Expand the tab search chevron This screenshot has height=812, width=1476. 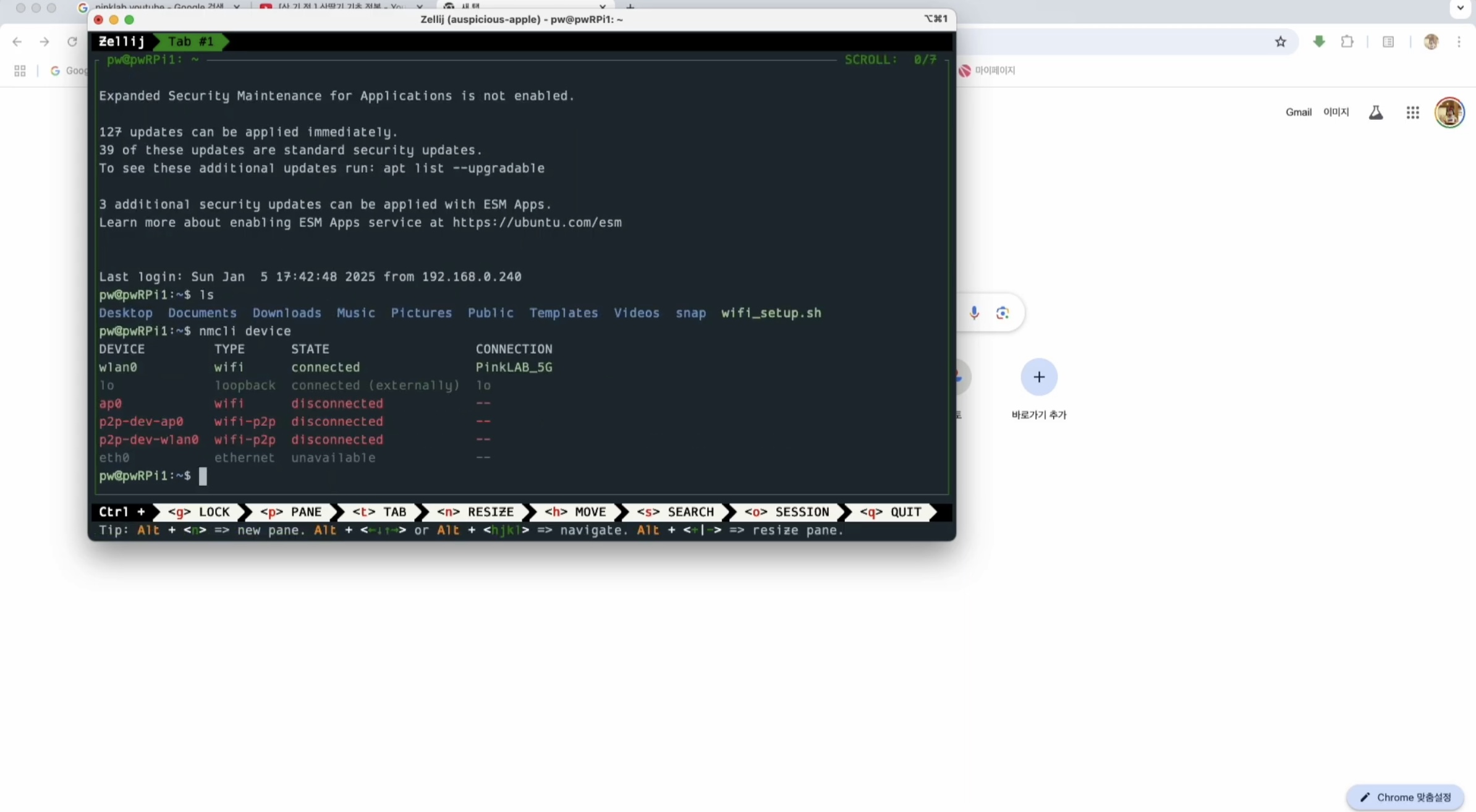[1461, 8]
